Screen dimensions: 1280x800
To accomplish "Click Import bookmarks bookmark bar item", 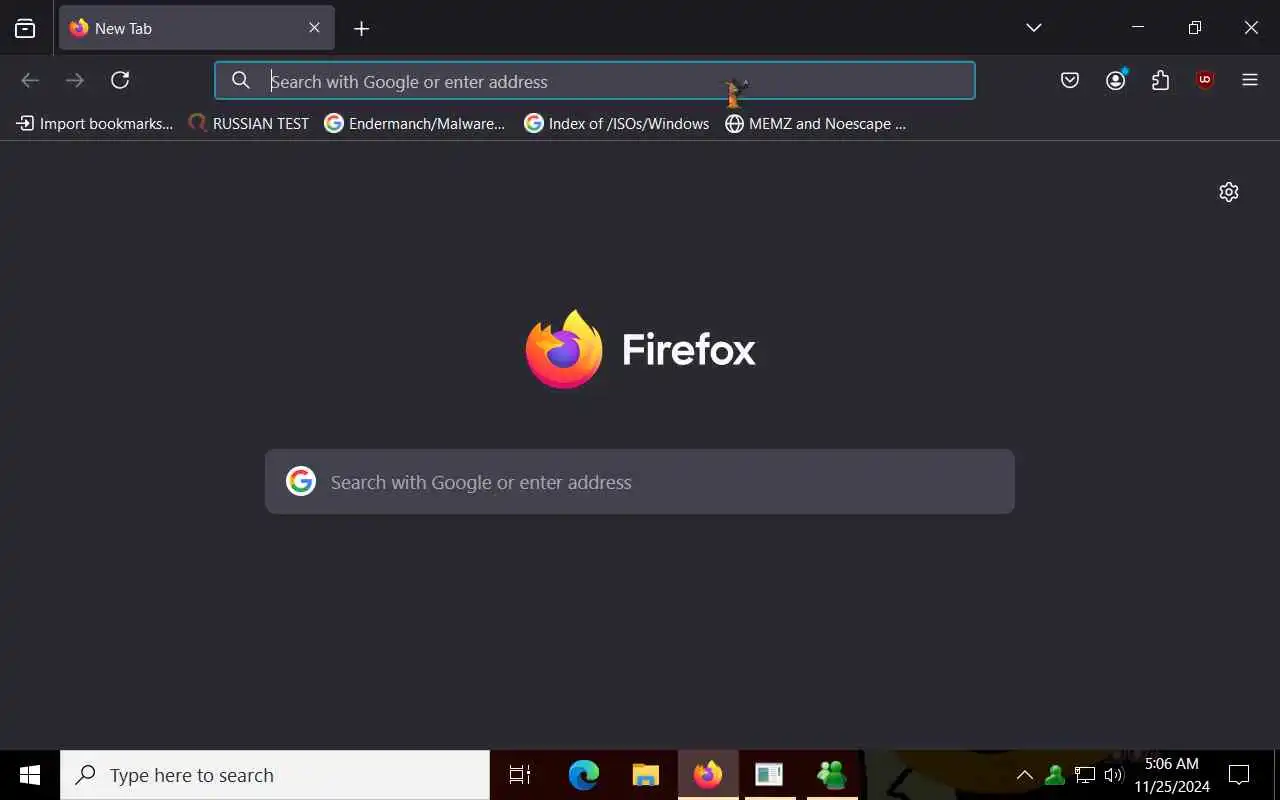I will (x=95, y=124).
